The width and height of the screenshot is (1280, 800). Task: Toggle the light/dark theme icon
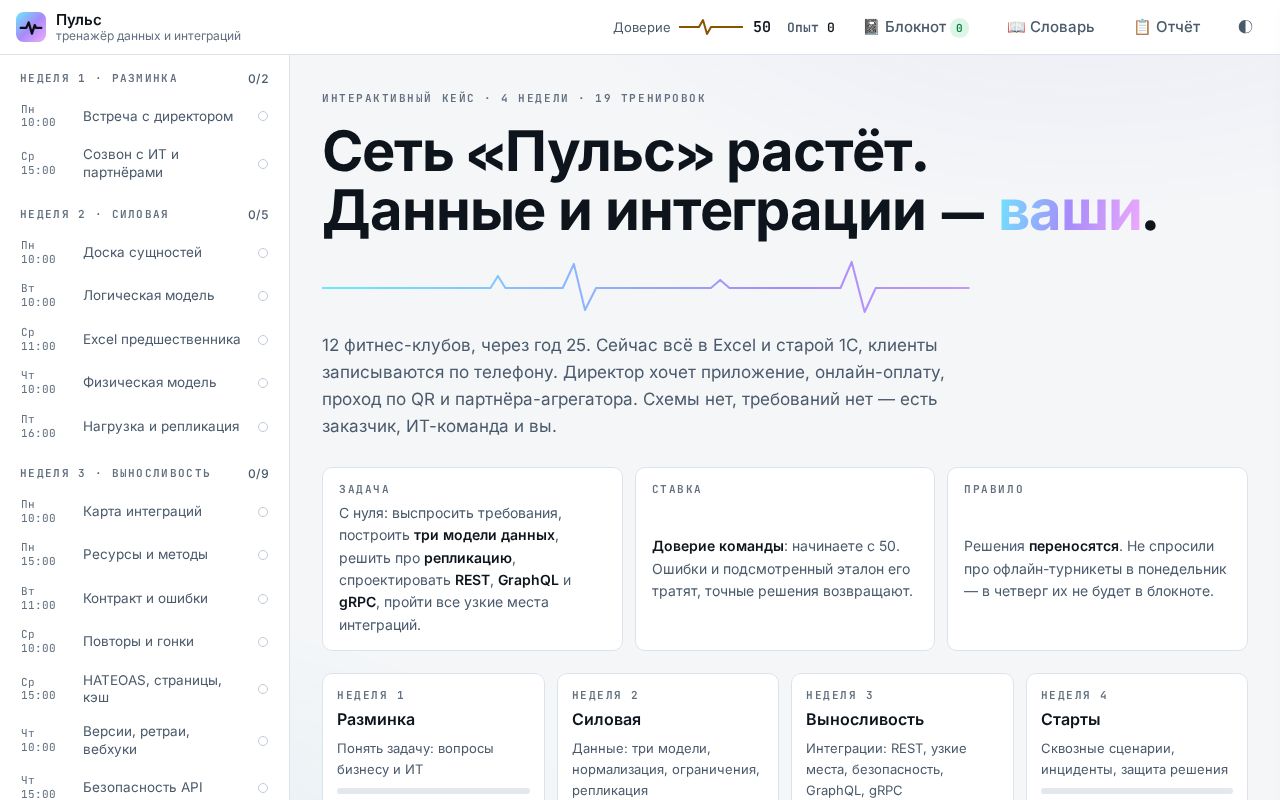[x=1245, y=27]
